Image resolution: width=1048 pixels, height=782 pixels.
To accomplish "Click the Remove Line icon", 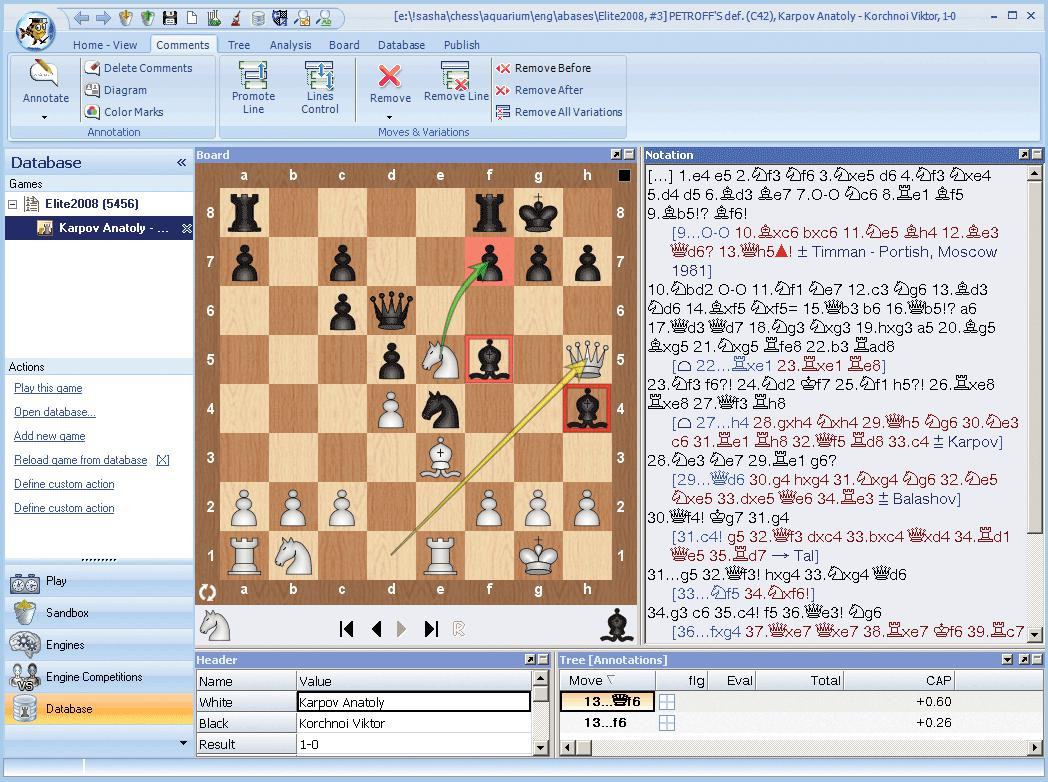I will pyautogui.click(x=456, y=75).
